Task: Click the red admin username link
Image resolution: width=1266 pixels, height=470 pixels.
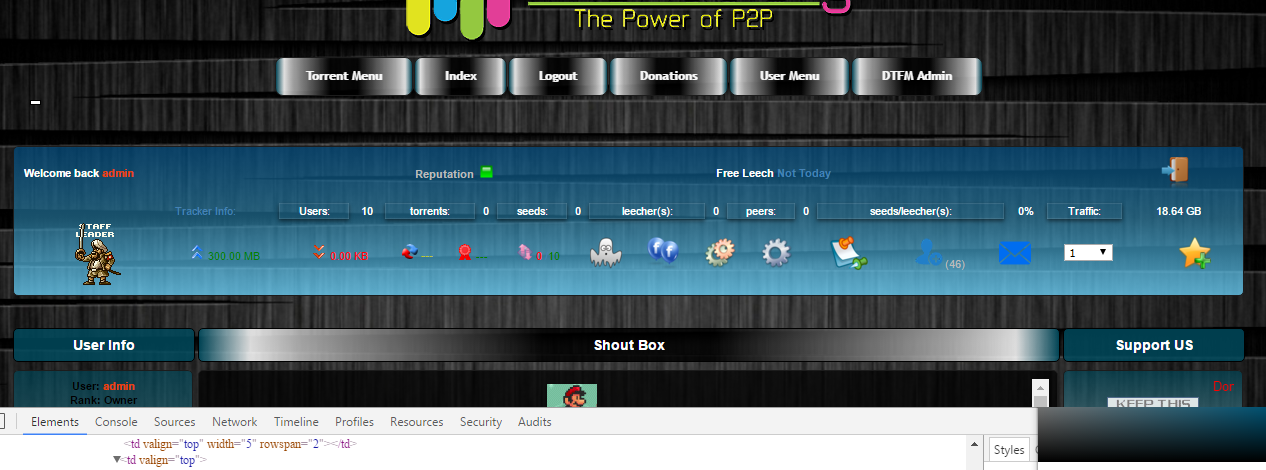Action: click(118, 173)
